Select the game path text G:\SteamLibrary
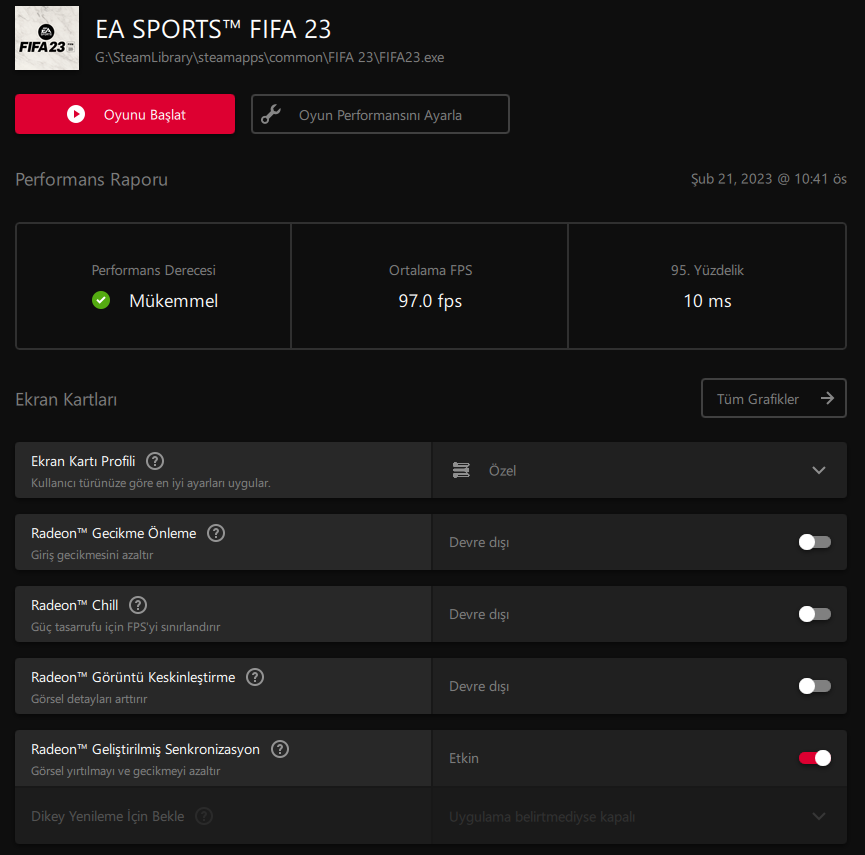The height and width of the screenshot is (855, 865). [269, 57]
